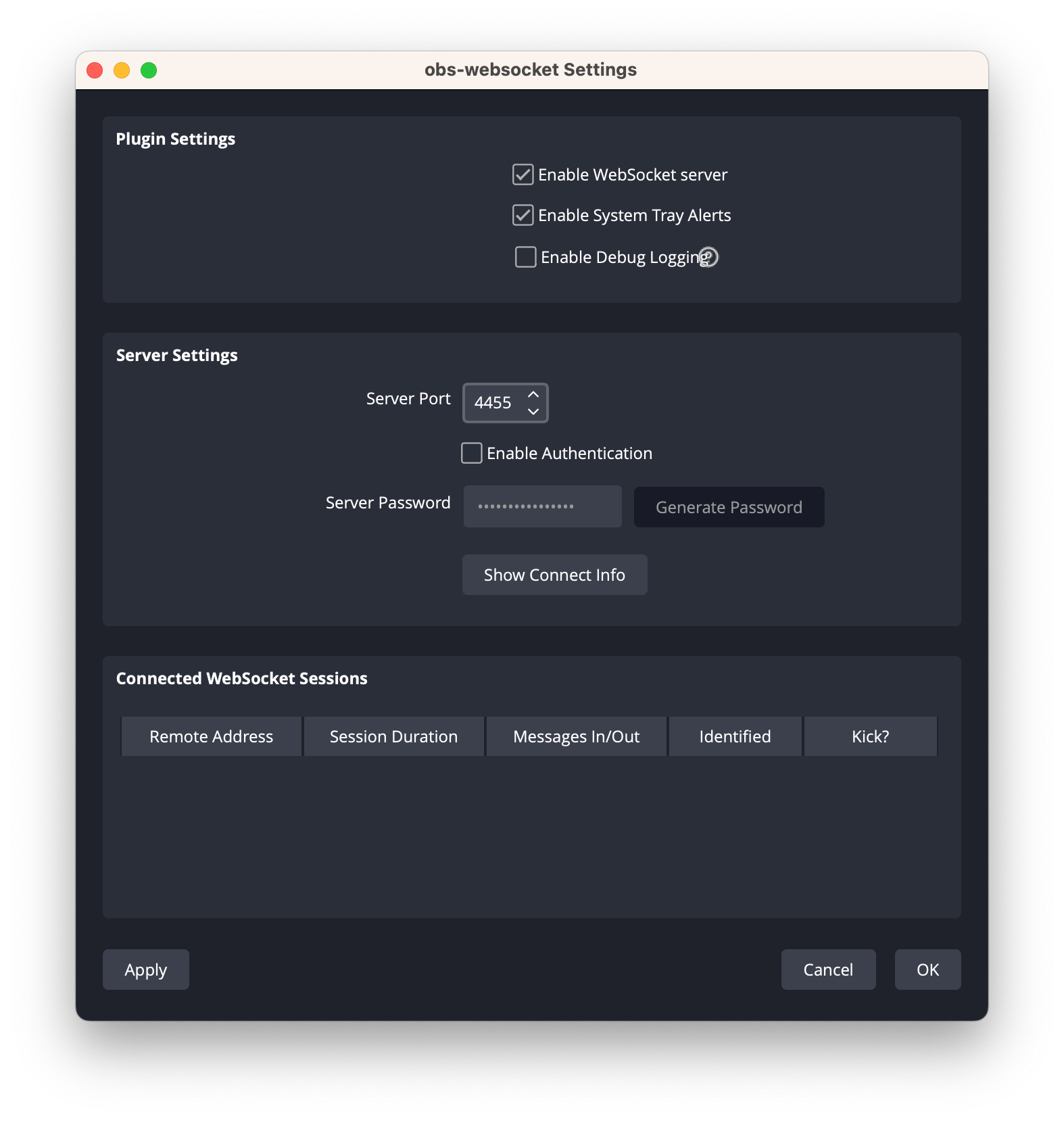The image size is (1064, 1121).
Task: Click Messages In/Out column header
Action: pos(577,736)
